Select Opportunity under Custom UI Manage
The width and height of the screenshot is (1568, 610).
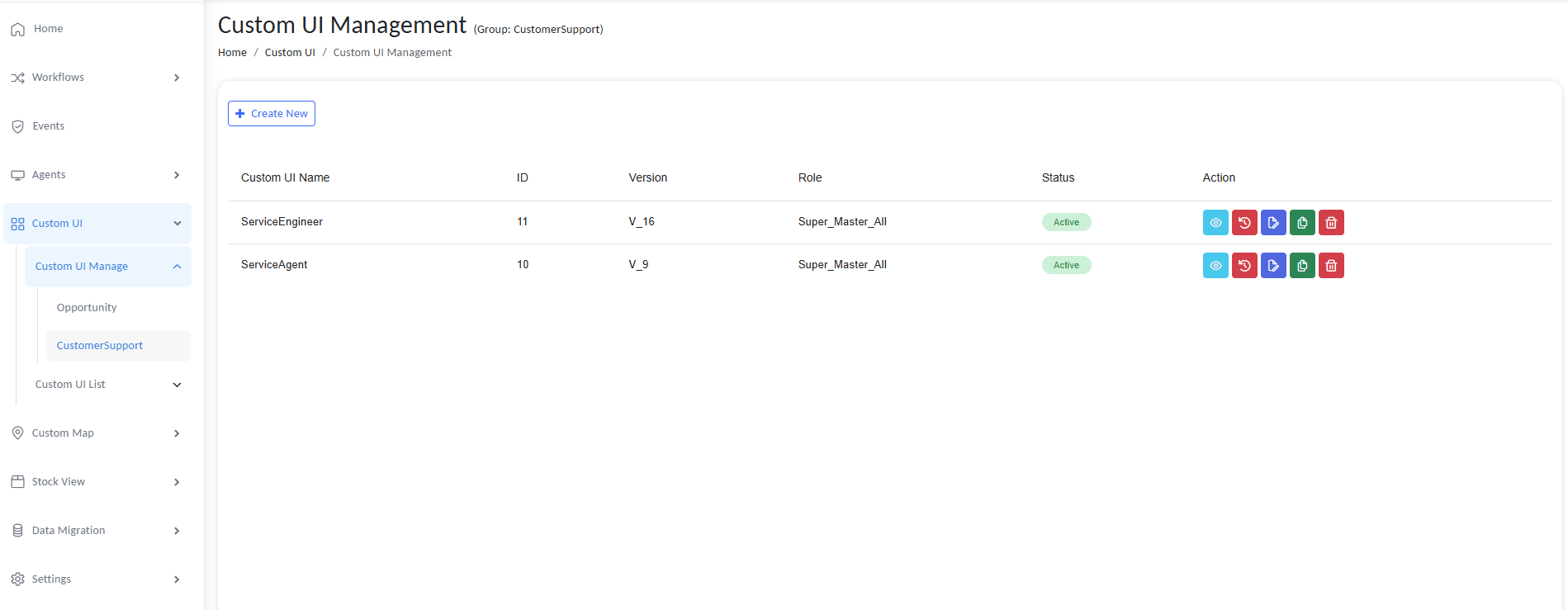[x=87, y=308]
